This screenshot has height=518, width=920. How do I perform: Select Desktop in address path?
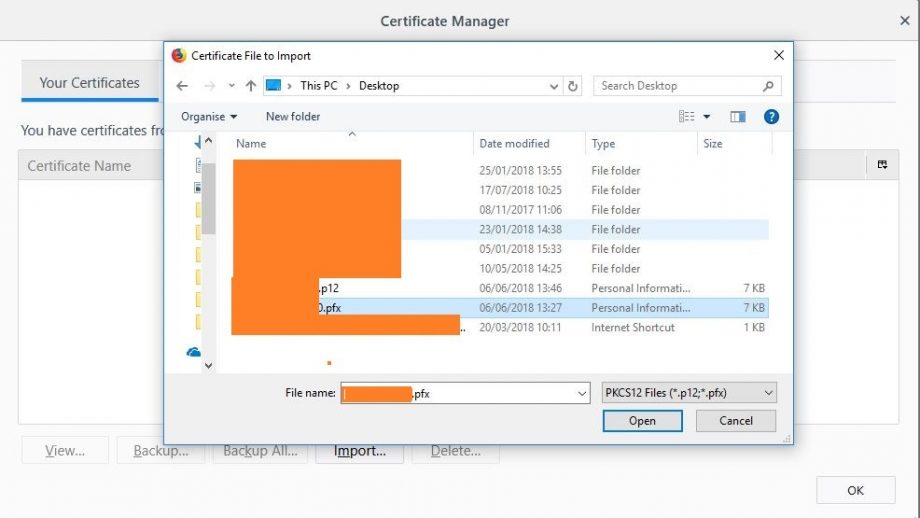(x=379, y=86)
